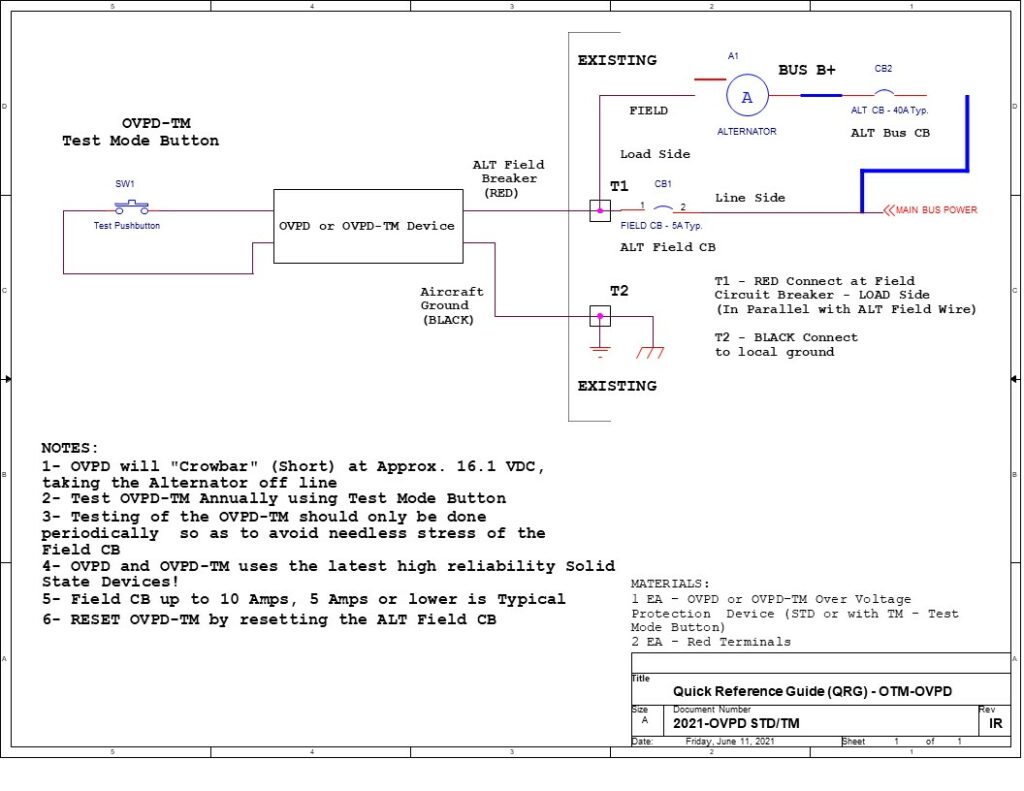Click the CB1 FIELD CB breaker symbol

click(x=661, y=205)
